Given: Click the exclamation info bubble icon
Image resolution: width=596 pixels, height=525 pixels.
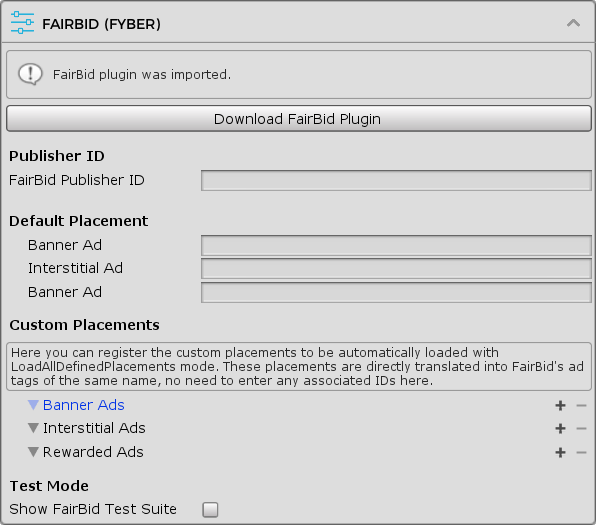Looking at the screenshot, I should point(30,74).
